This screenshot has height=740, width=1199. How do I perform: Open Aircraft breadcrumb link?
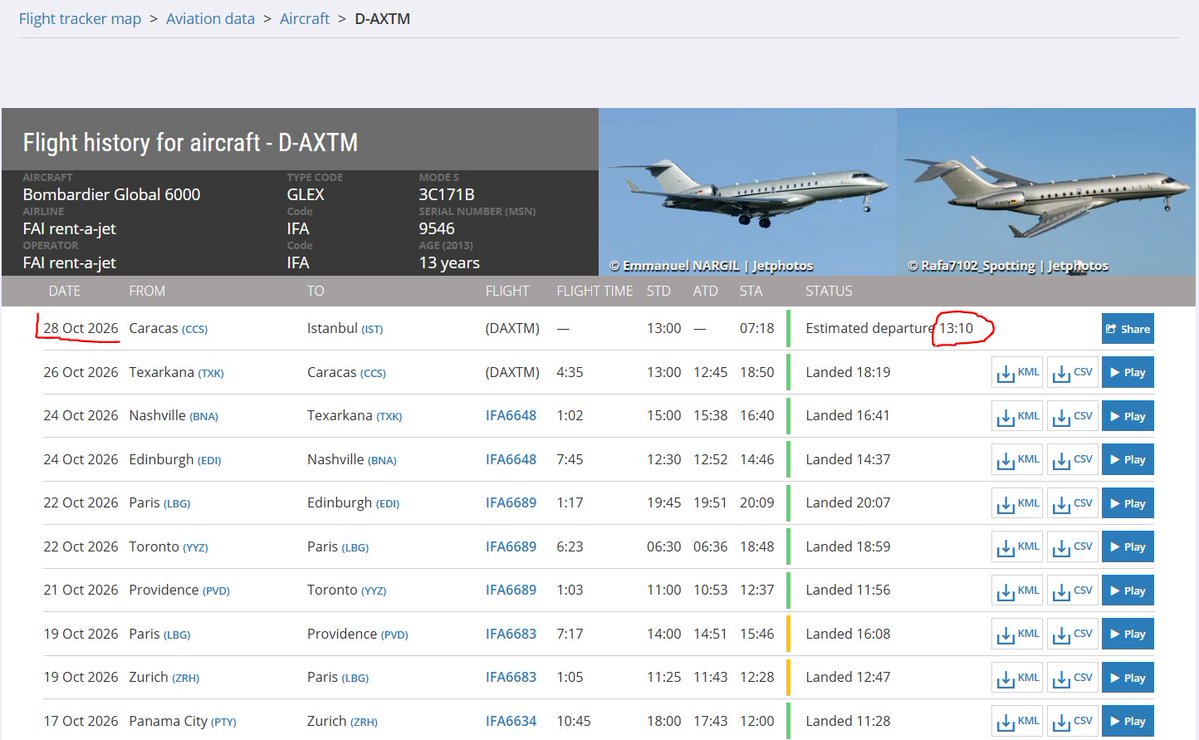click(304, 18)
